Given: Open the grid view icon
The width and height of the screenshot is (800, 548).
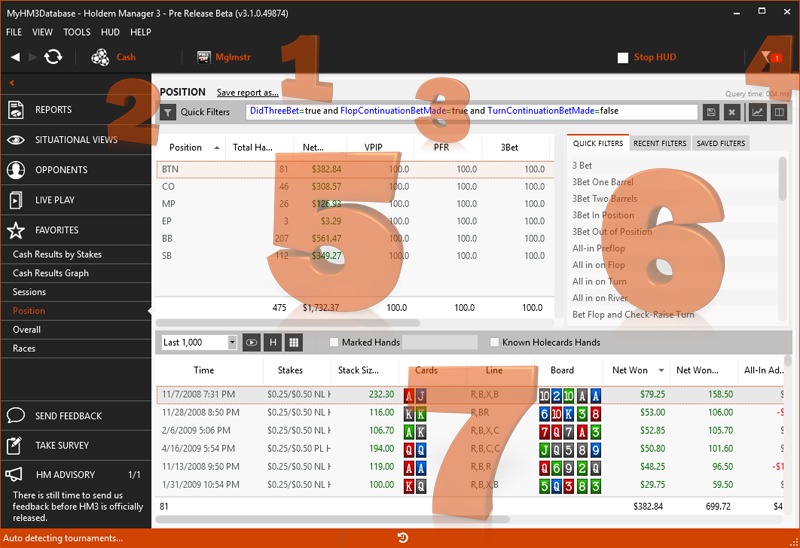Looking at the screenshot, I should click(294, 342).
